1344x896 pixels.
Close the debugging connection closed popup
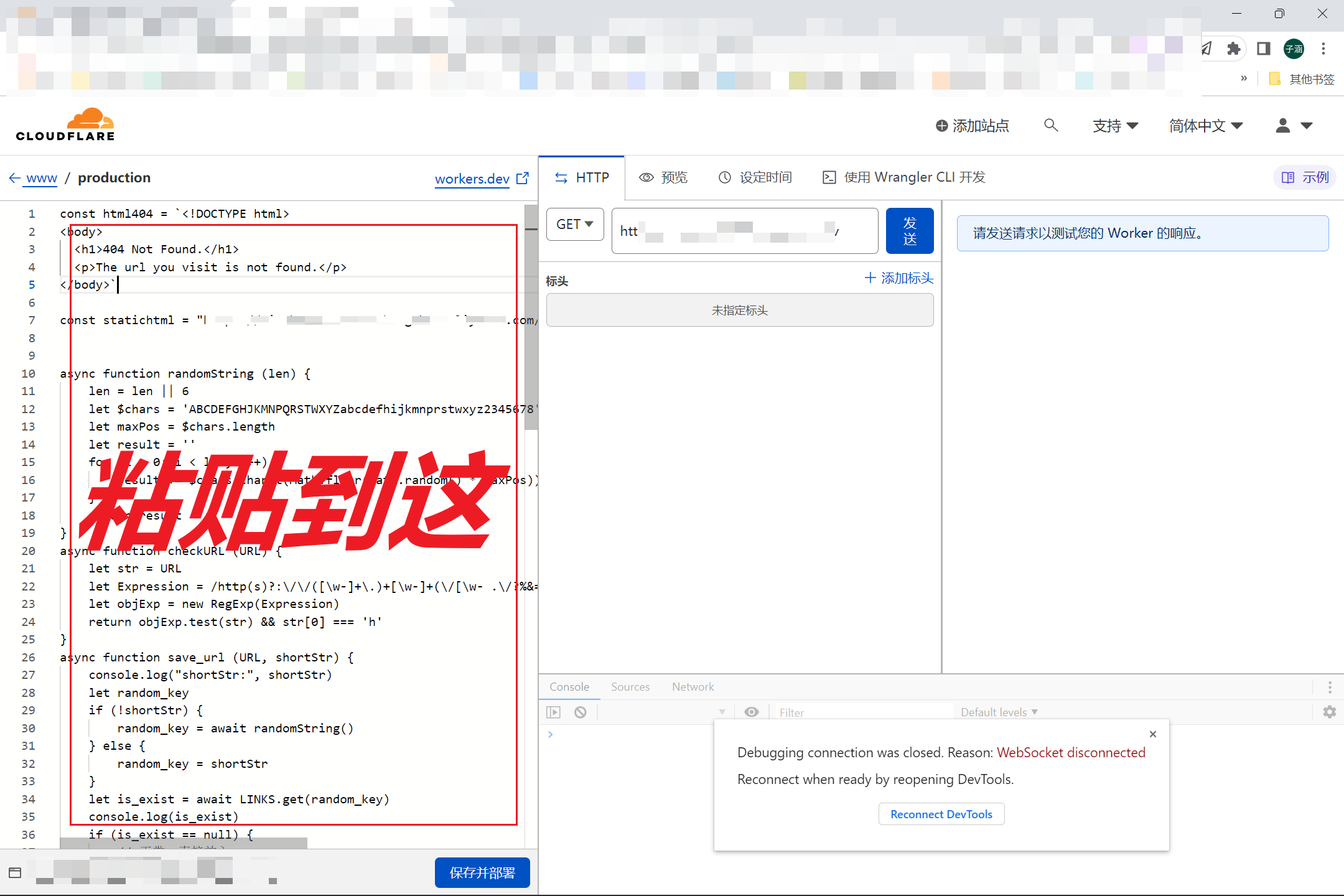1153,734
